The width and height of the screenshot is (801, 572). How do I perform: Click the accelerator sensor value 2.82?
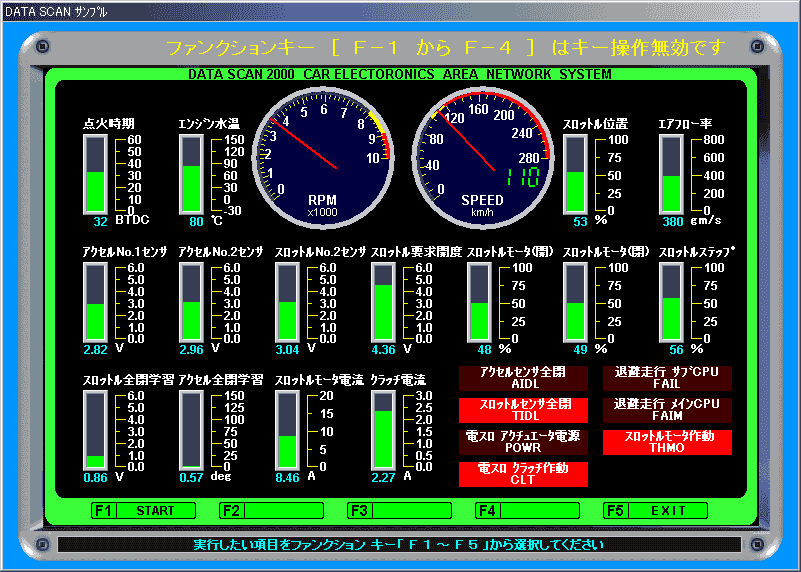click(96, 350)
